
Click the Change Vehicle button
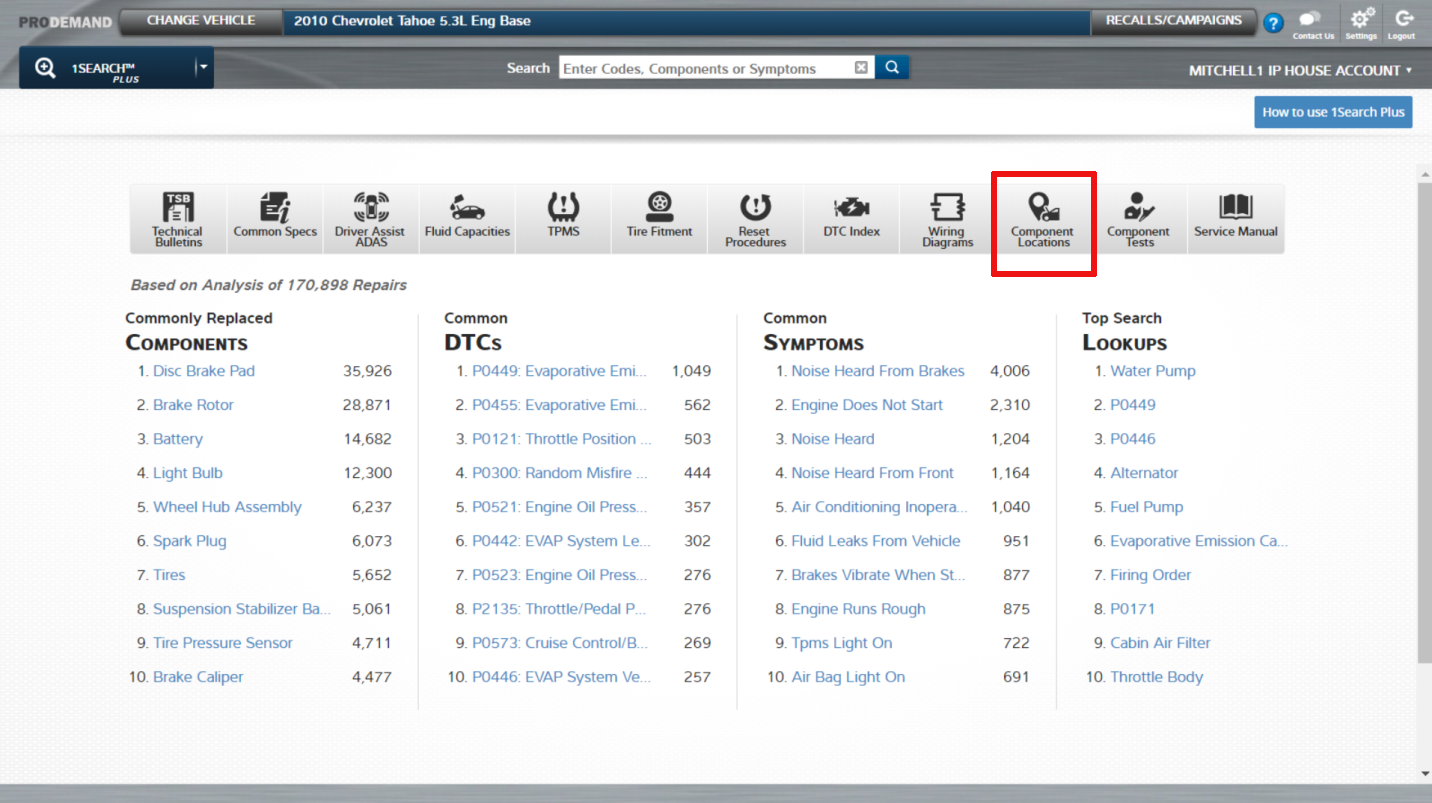click(201, 21)
